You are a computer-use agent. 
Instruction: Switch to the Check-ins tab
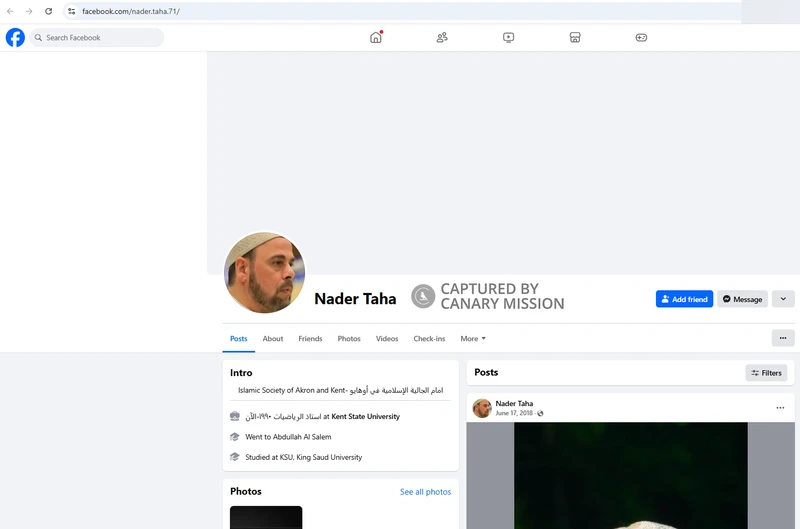(x=429, y=339)
